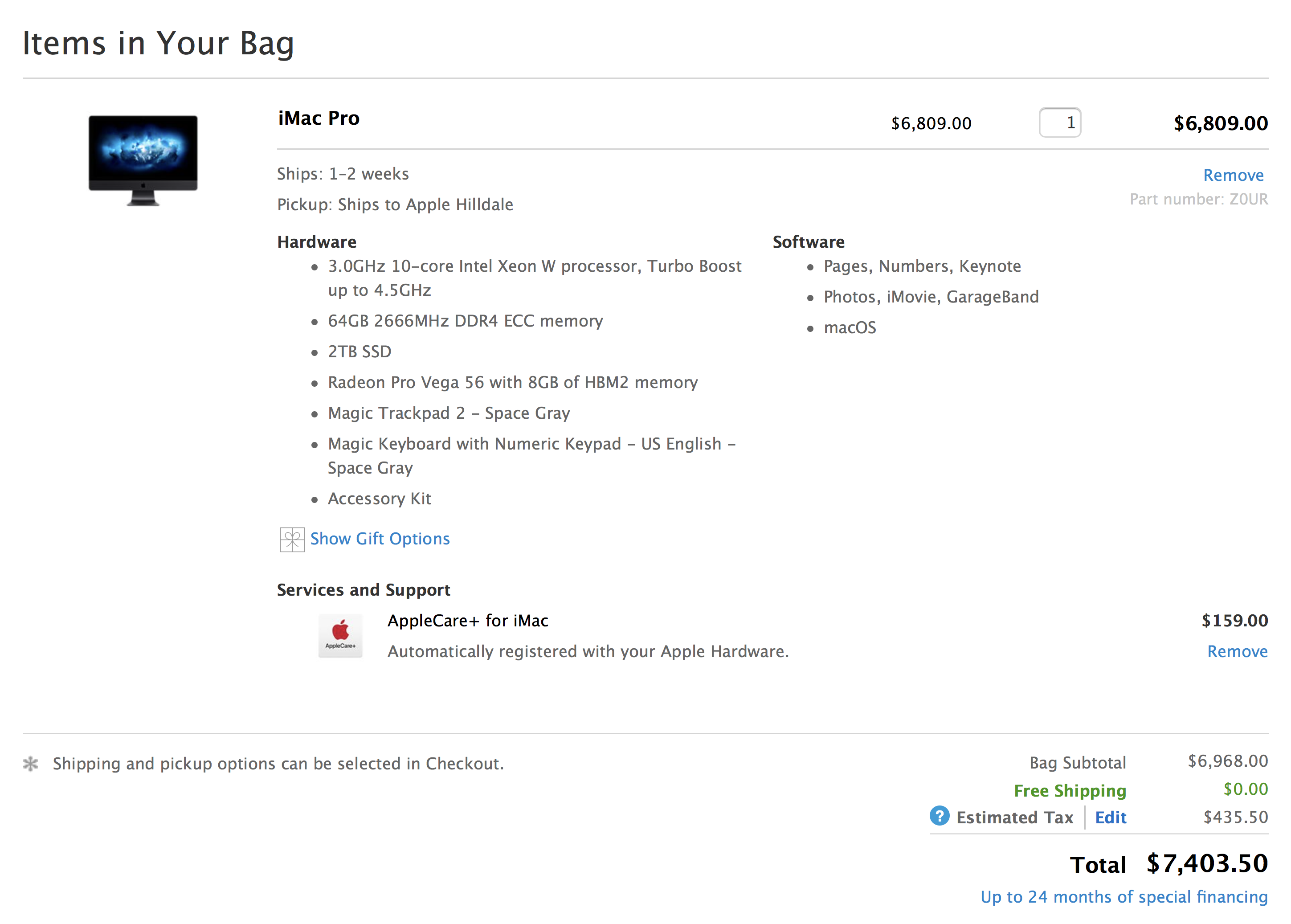Show Gift Options for iMac Pro

(x=380, y=539)
